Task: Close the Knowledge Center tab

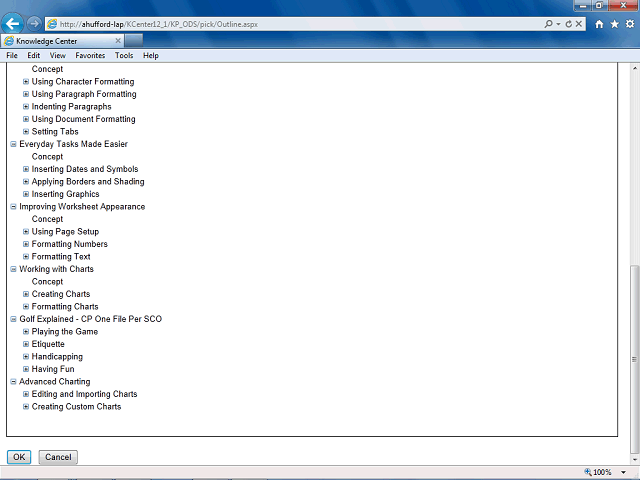Action: [118, 41]
